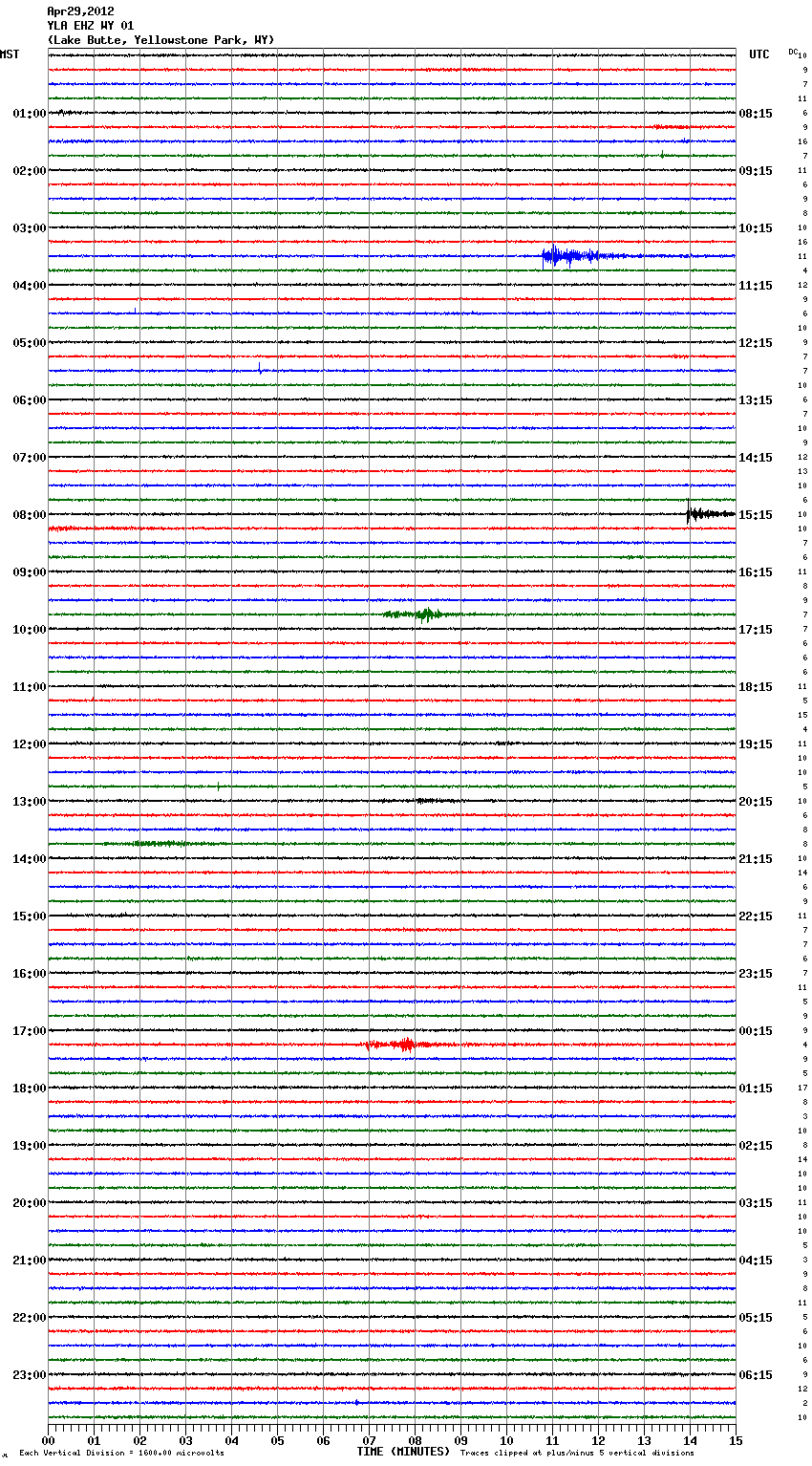
Task: Select the 05:00 MST time label
Action: click(x=29, y=342)
